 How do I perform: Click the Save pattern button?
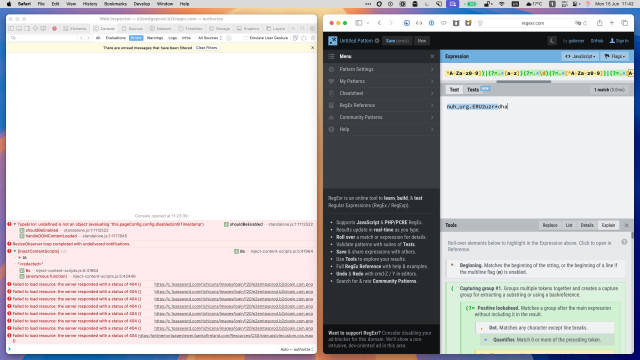click(x=397, y=41)
